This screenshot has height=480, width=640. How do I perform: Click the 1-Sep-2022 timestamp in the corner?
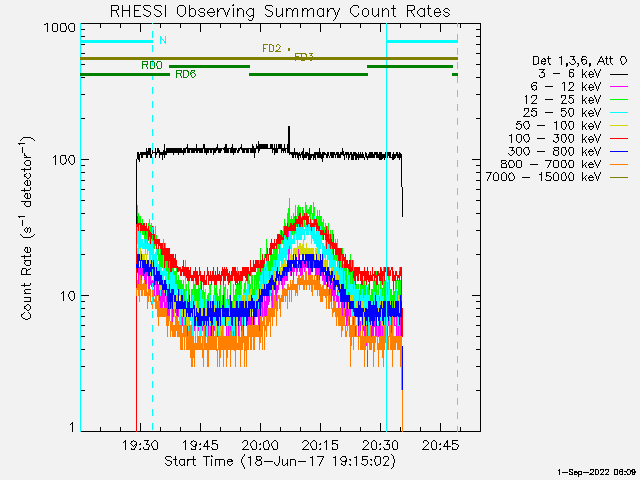click(x=596, y=472)
